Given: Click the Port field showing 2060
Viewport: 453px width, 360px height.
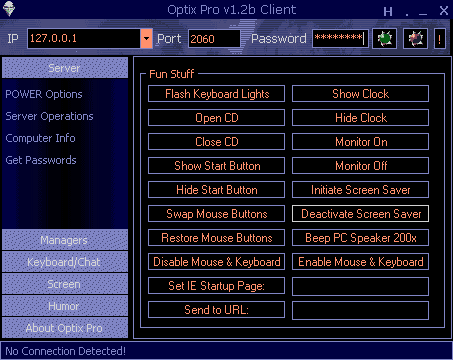Looking at the screenshot, I should (x=214, y=39).
